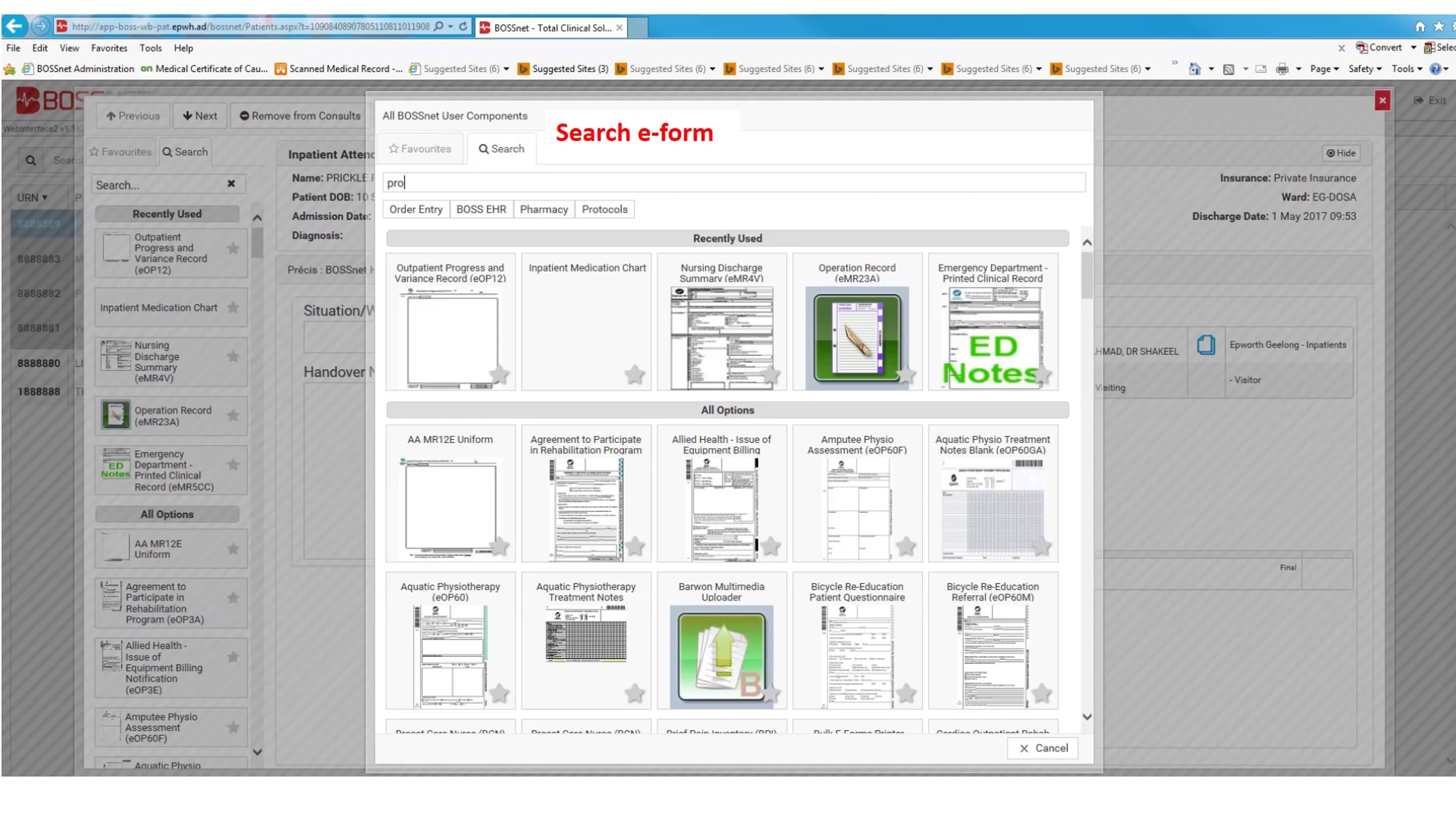Select the Operation Record (eMR23A) notepad icon
1456x819 pixels.
click(x=857, y=337)
